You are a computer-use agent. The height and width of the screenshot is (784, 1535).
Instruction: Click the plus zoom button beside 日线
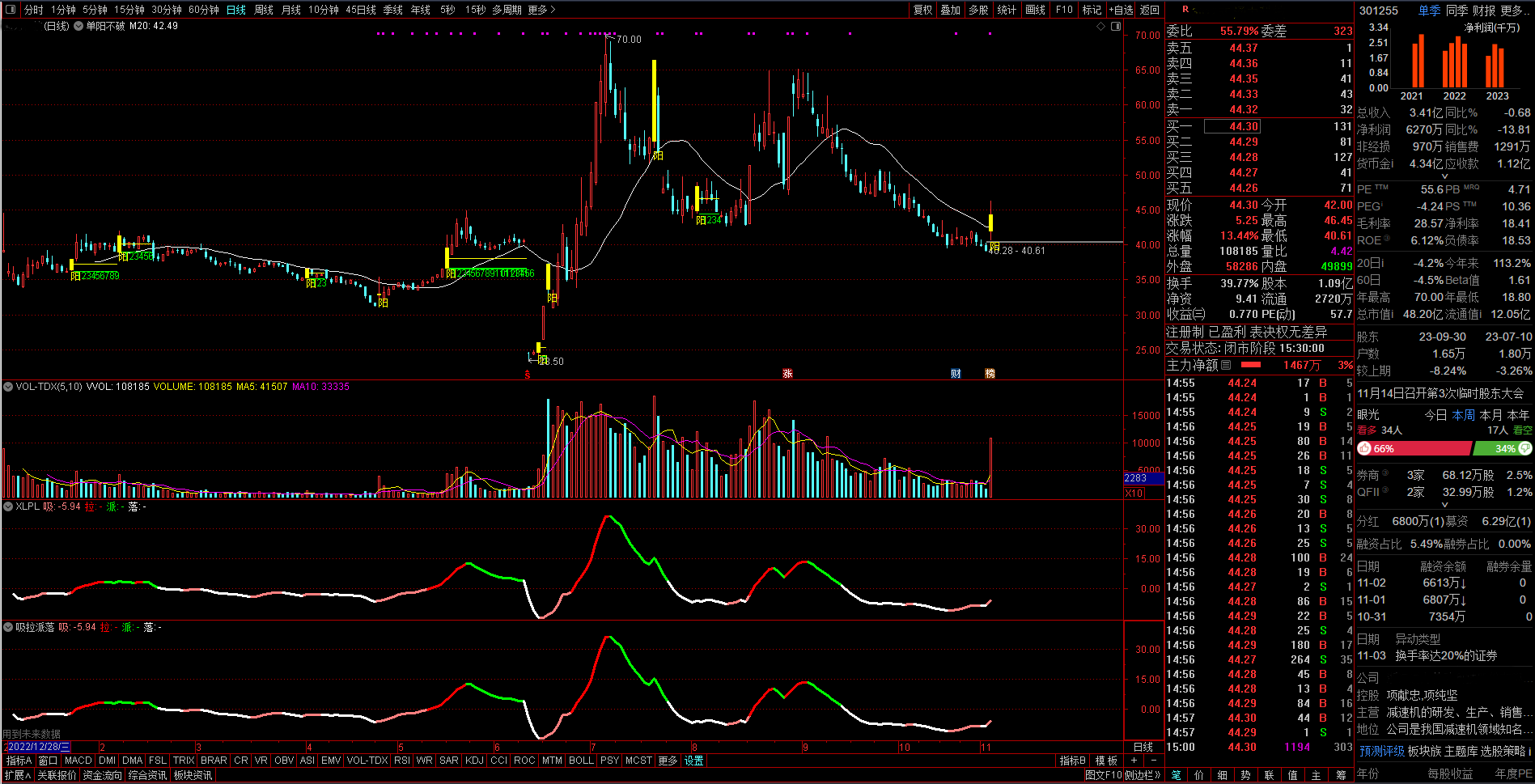[1134, 761]
